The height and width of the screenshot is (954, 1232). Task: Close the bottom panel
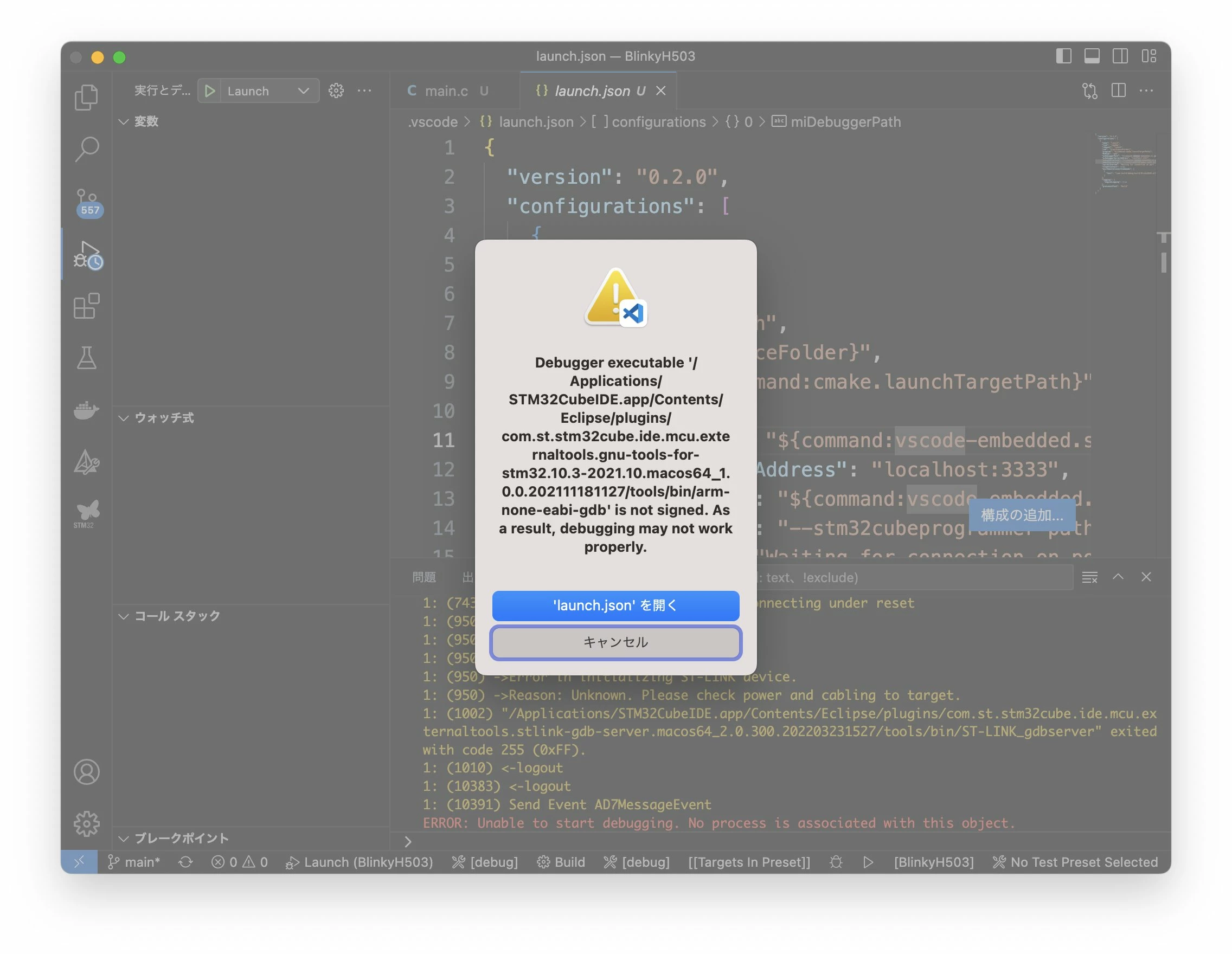(1146, 577)
